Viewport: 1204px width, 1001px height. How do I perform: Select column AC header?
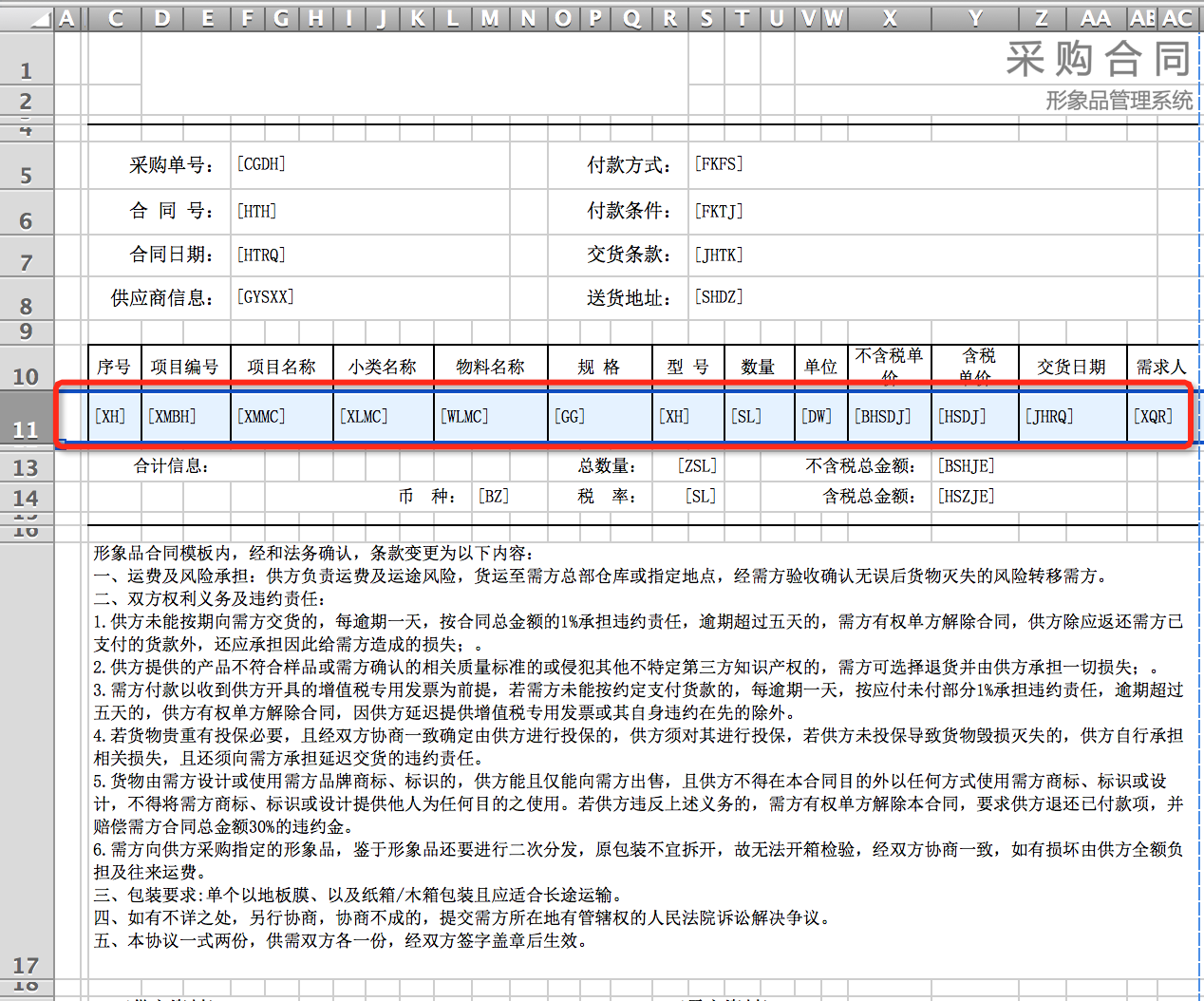[x=1177, y=19]
